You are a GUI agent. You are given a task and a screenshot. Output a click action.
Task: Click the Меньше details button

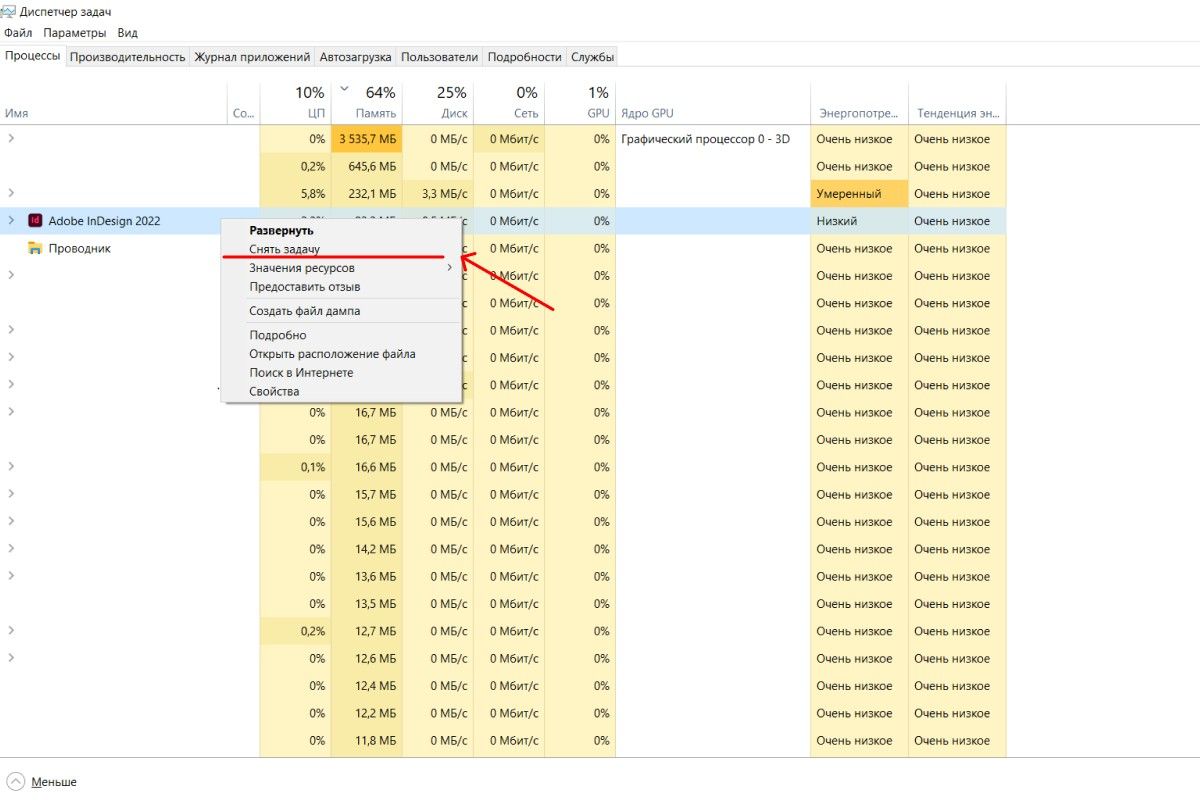53,782
